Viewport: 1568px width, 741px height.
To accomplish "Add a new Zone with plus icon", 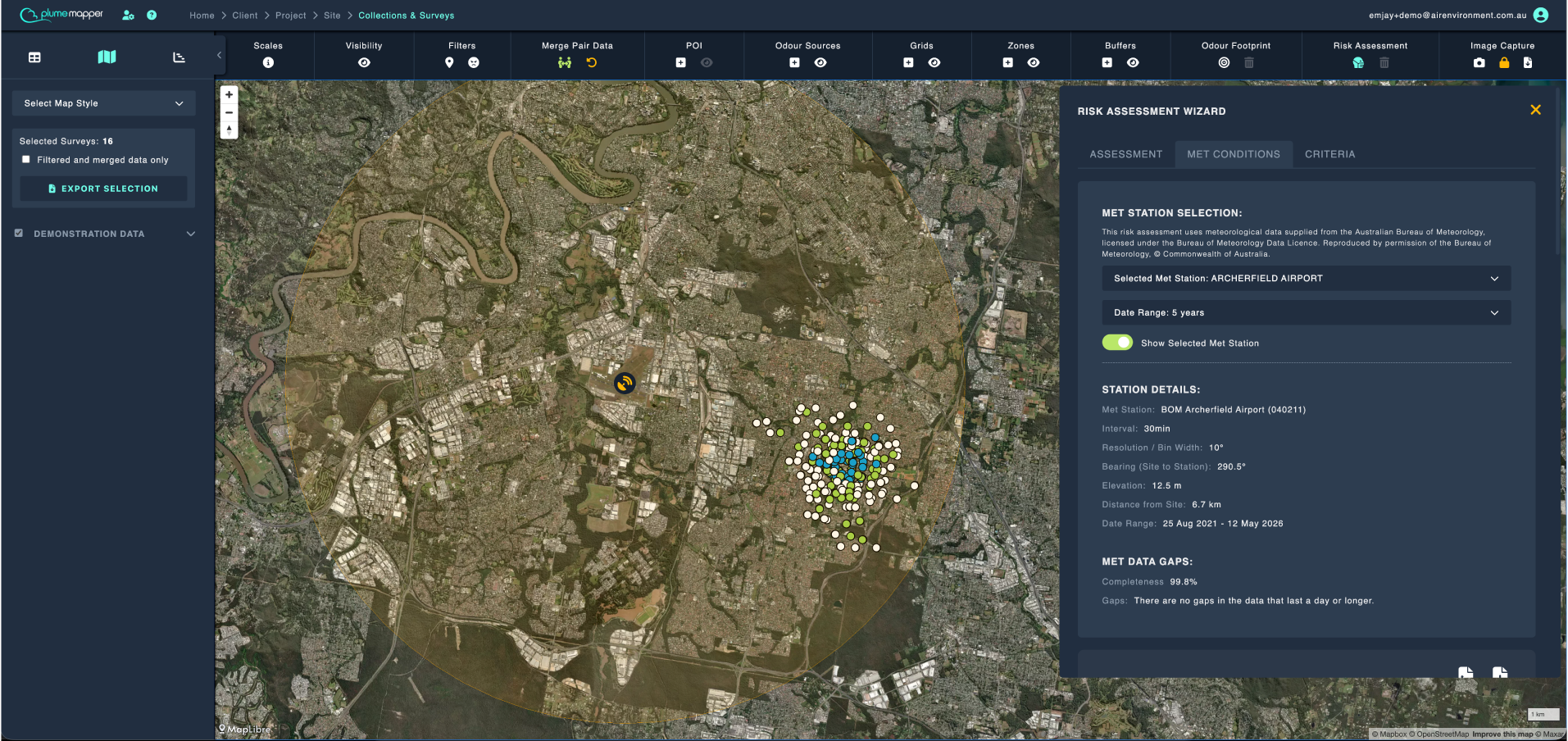I will (1008, 63).
